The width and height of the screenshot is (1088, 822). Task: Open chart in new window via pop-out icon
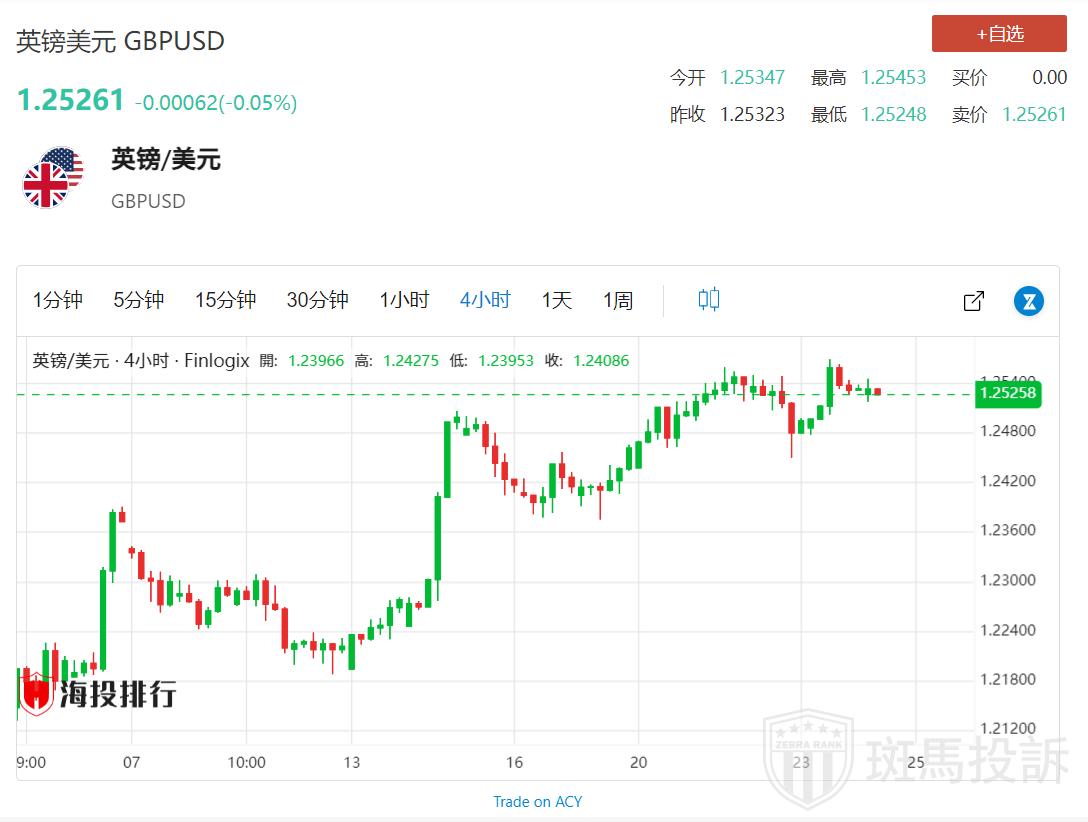pyautogui.click(x=973, y=300)
